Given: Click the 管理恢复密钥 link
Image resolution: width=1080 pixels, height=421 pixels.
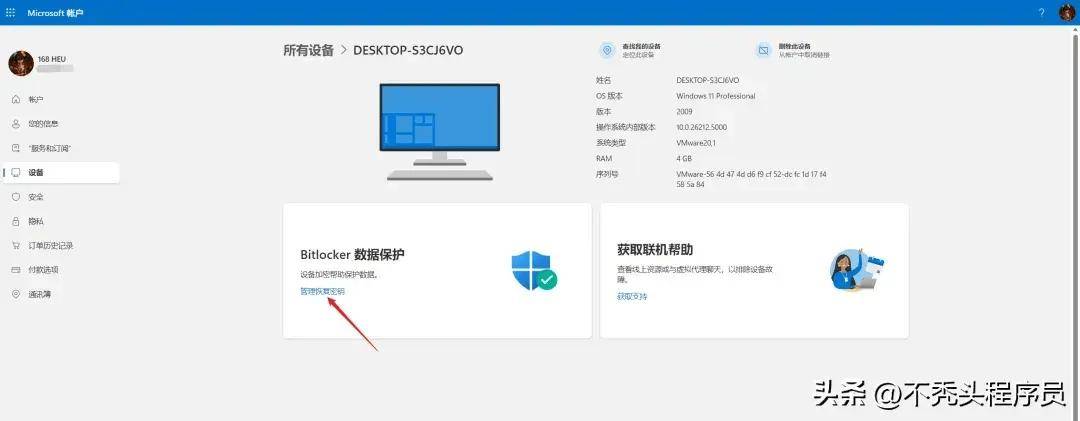Looking at the screenshot, I should click(322, 292).
